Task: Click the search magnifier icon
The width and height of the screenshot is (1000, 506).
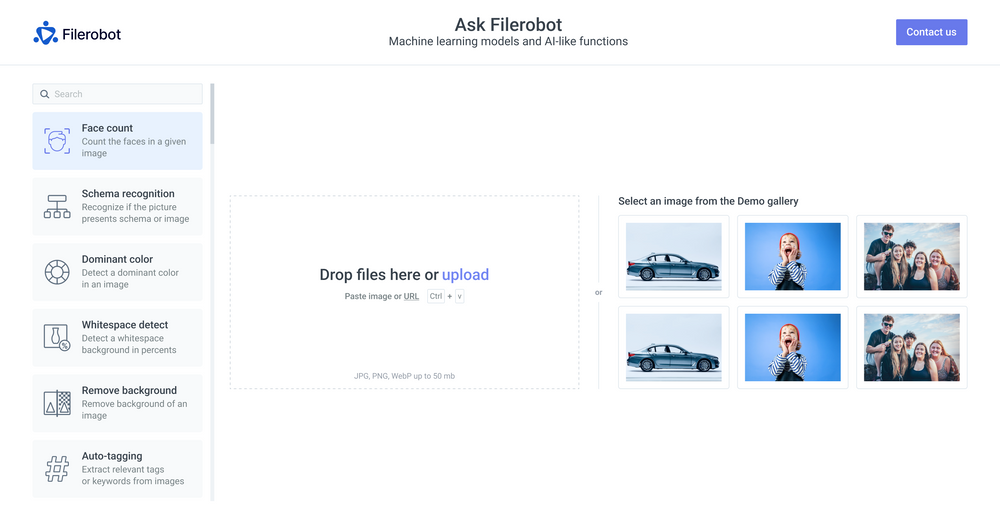Action: [44, 94]
